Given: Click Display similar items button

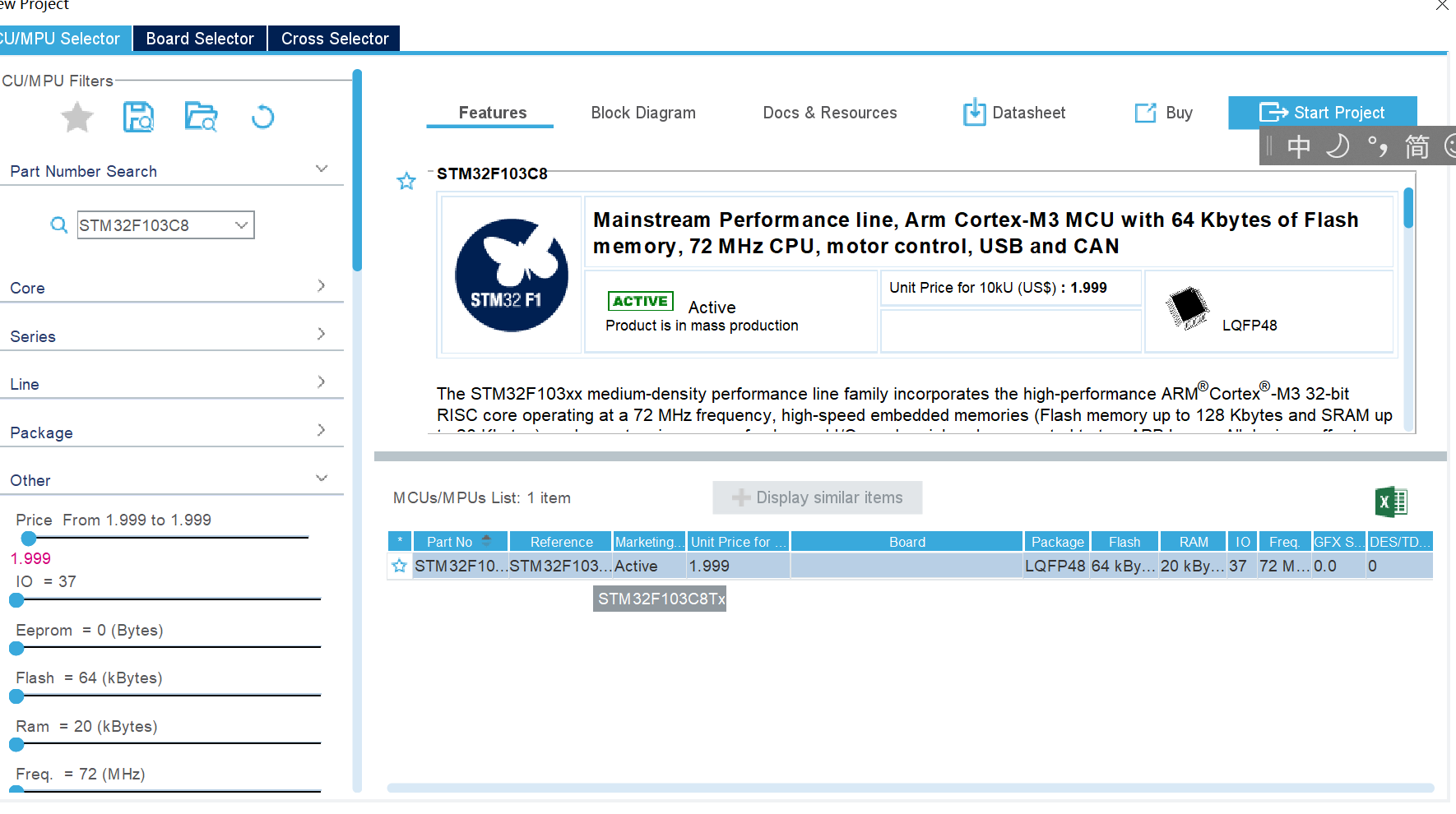Looking at the screenshot, I should tap(818, 497).
